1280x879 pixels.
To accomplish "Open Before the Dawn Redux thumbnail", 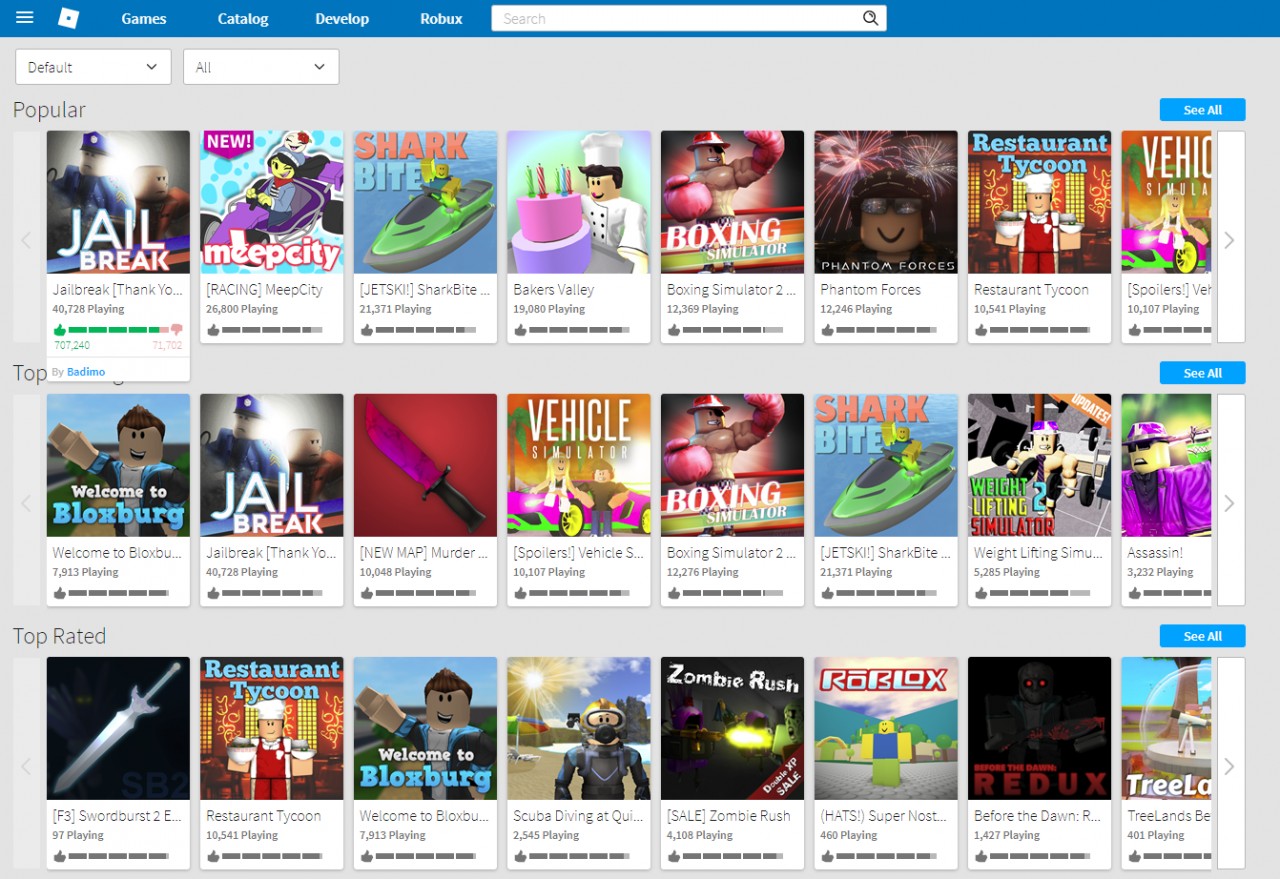I will point(1039,728).
